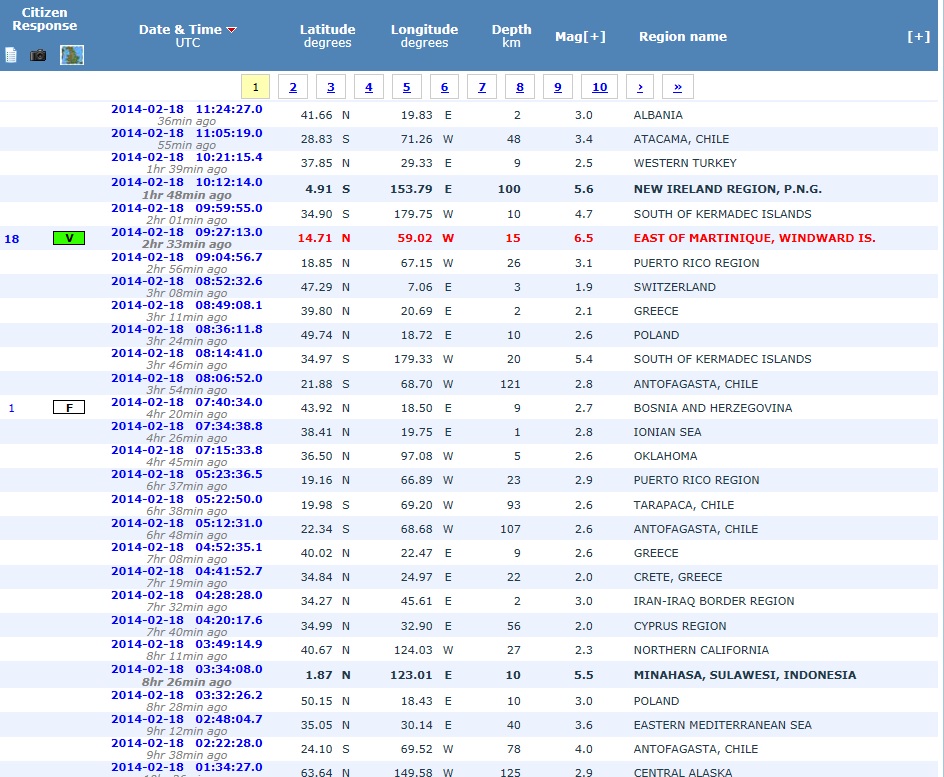Go to page 9
This screenshot has width=944, height=777.
pyautogui.click(x=557, y=87)
